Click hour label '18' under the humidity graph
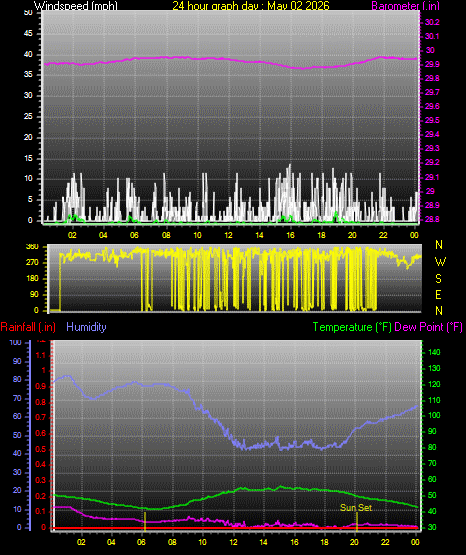Viewport: 466px width, 555px height. pyautogui.click(x=324, y=542)
